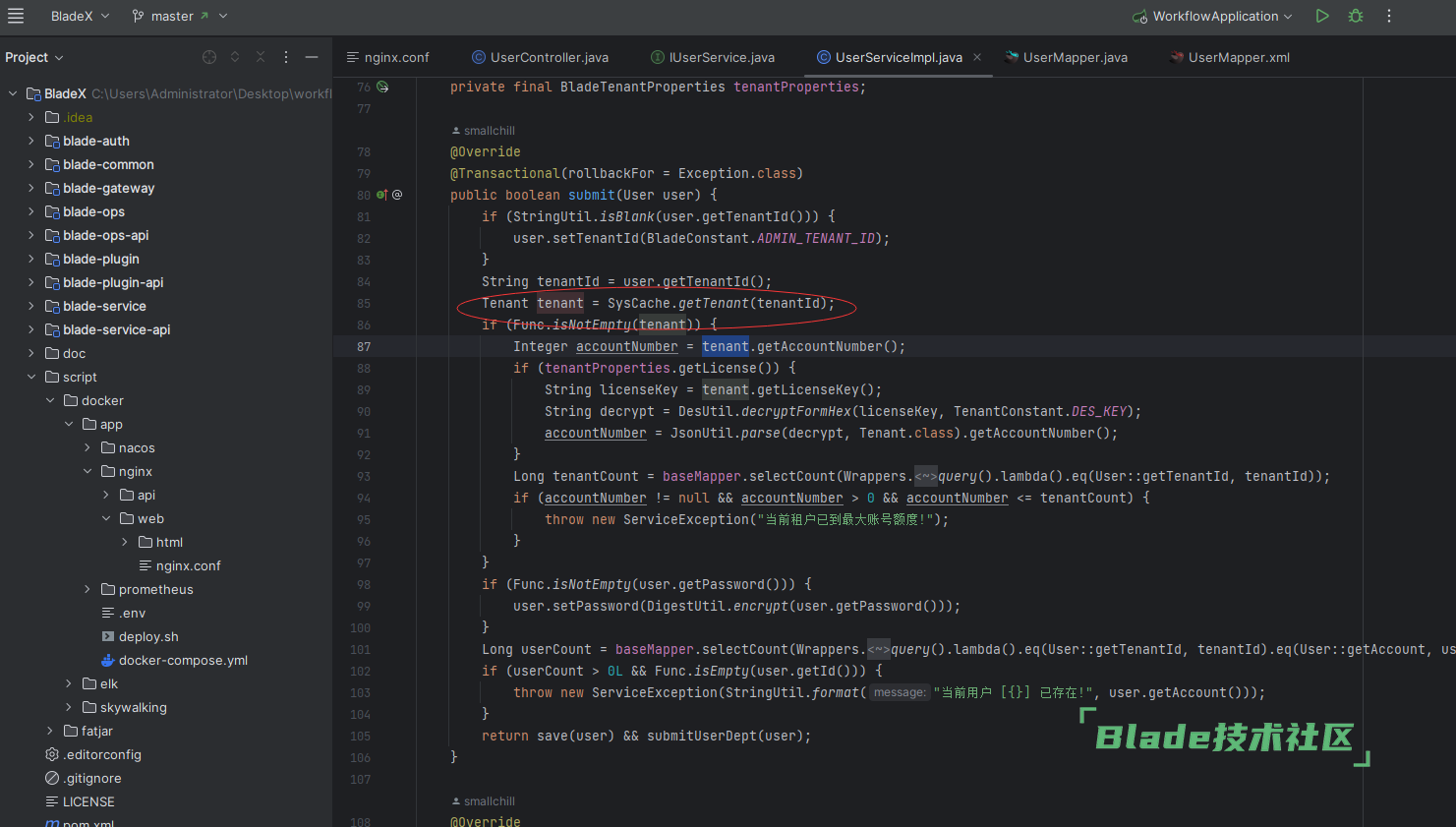Click the gutter icon on line 76
Screen dimensions: 1456x827
(382, 87)
